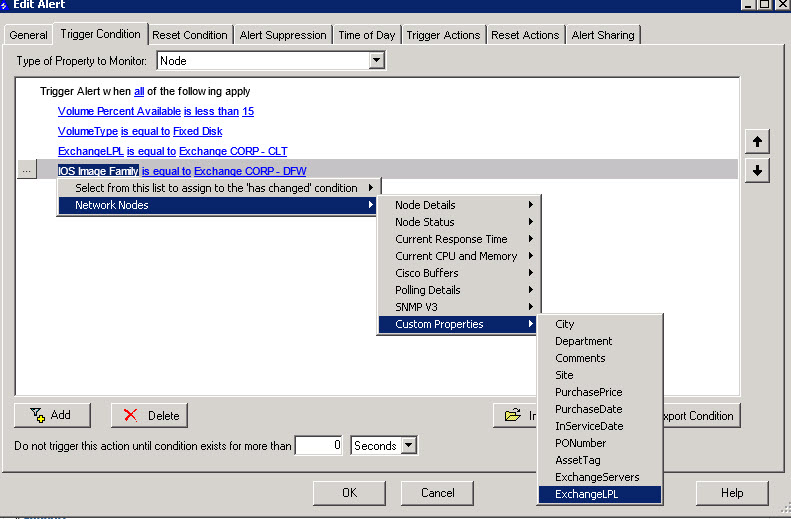This screenshot has width=791, height=519.
Task: Click the import folder button
Action: point(515,415)
